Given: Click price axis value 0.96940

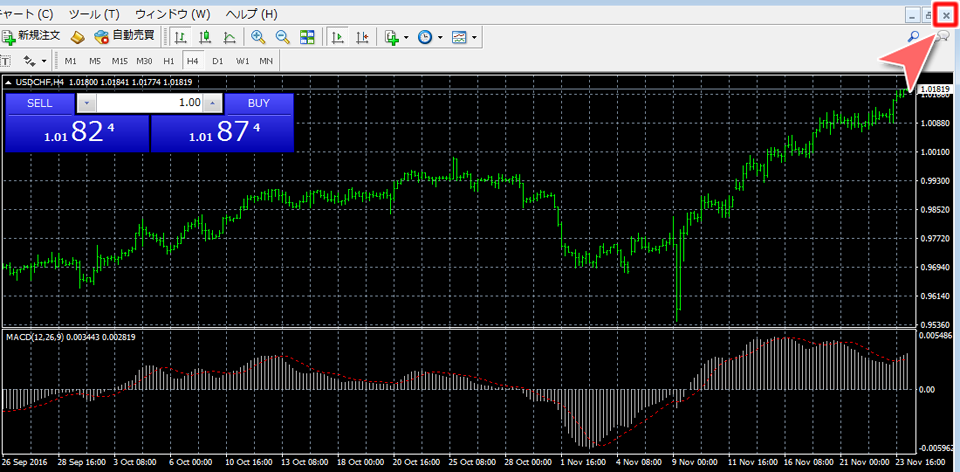Looking at the screenshot, I should click(x=934, y=268).
